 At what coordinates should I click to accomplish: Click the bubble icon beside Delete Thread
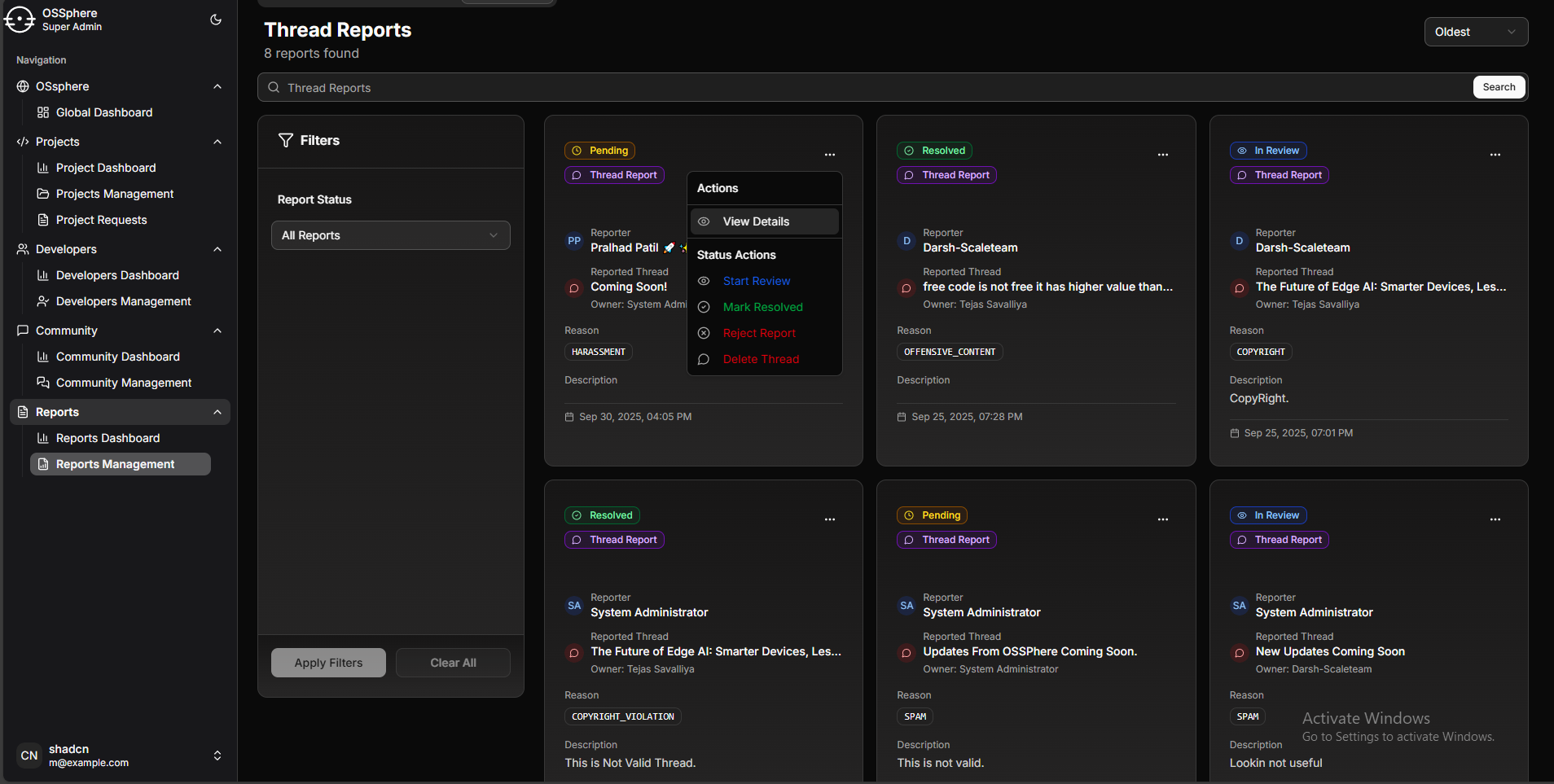(x=704, y=359)
